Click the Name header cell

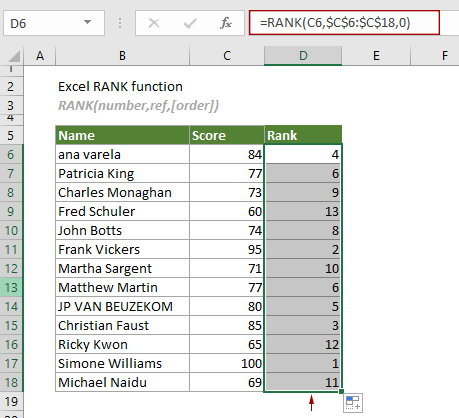point(122,135)
